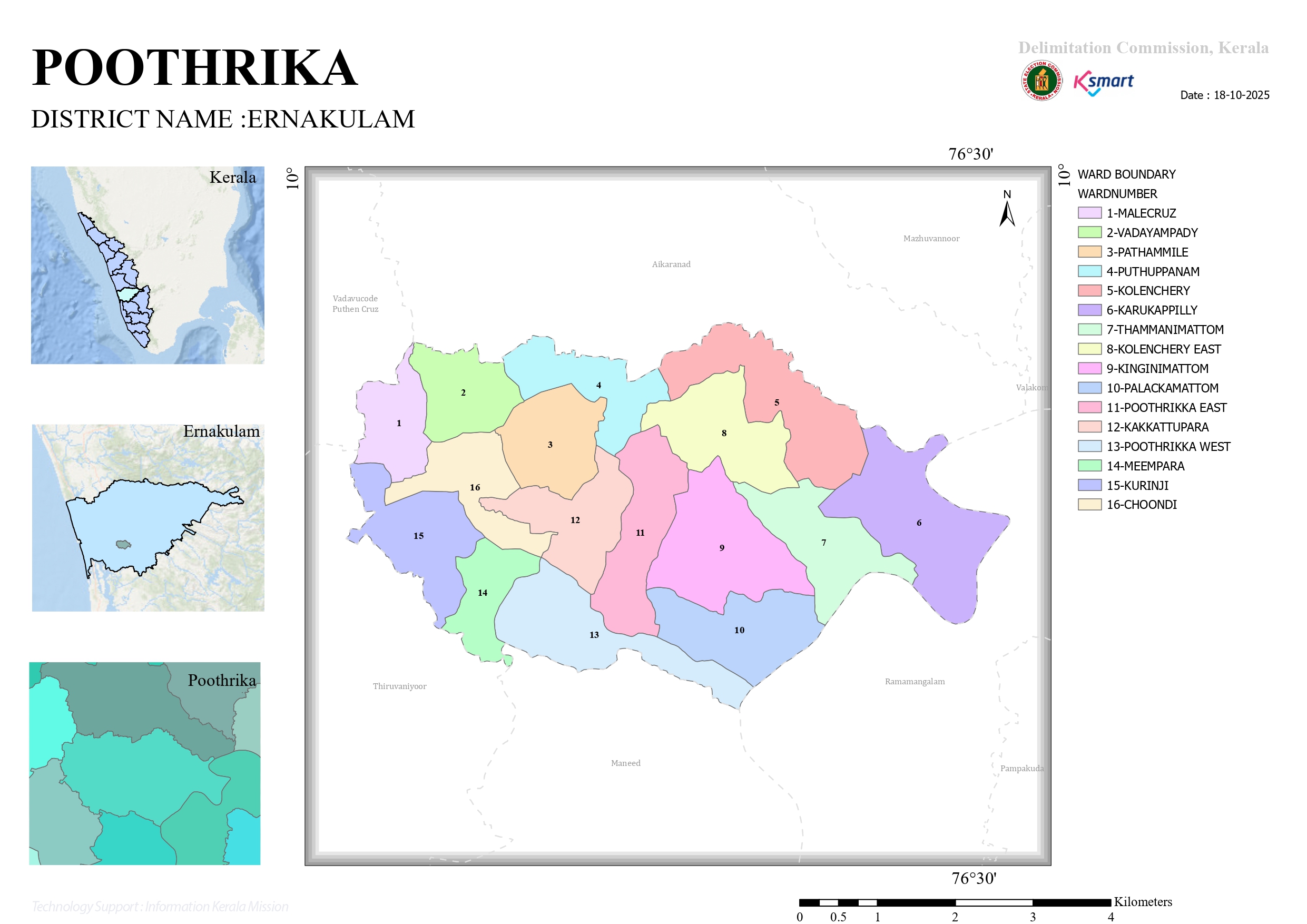Click ward number 16 on the map

475,487
